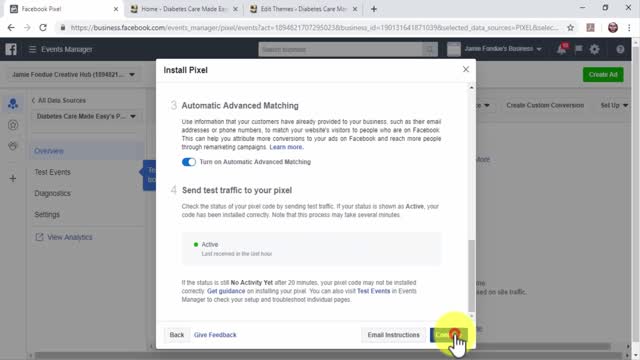Reload the page with refresh icon
Screen dimensions: 640x360
[43, 28]
